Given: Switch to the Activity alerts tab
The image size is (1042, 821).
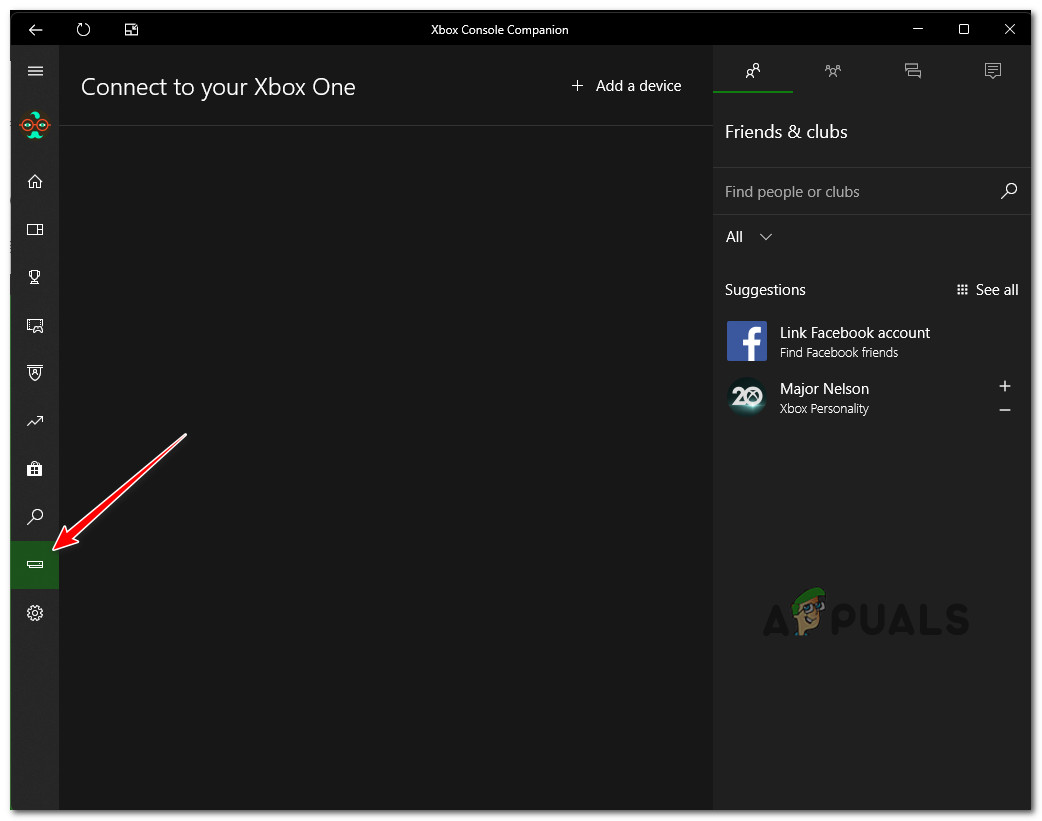Looking at the screenshot, I should (x=992, y=70).
